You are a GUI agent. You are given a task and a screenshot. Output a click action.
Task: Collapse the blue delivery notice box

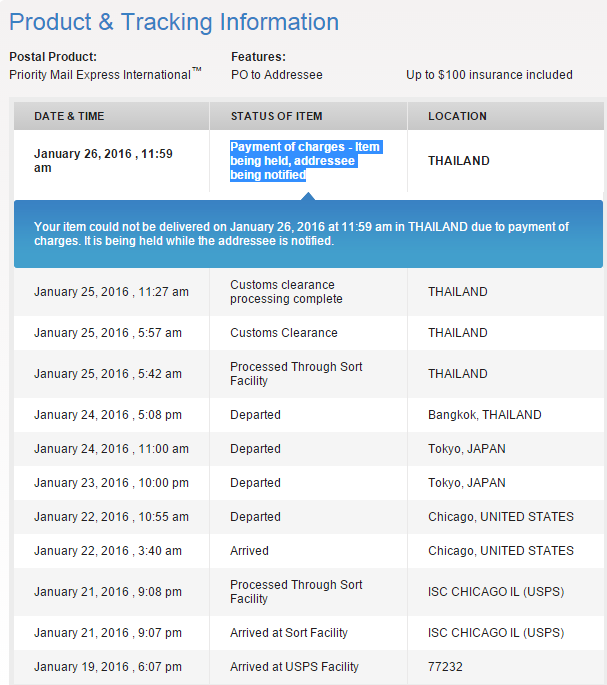point(309,234)
